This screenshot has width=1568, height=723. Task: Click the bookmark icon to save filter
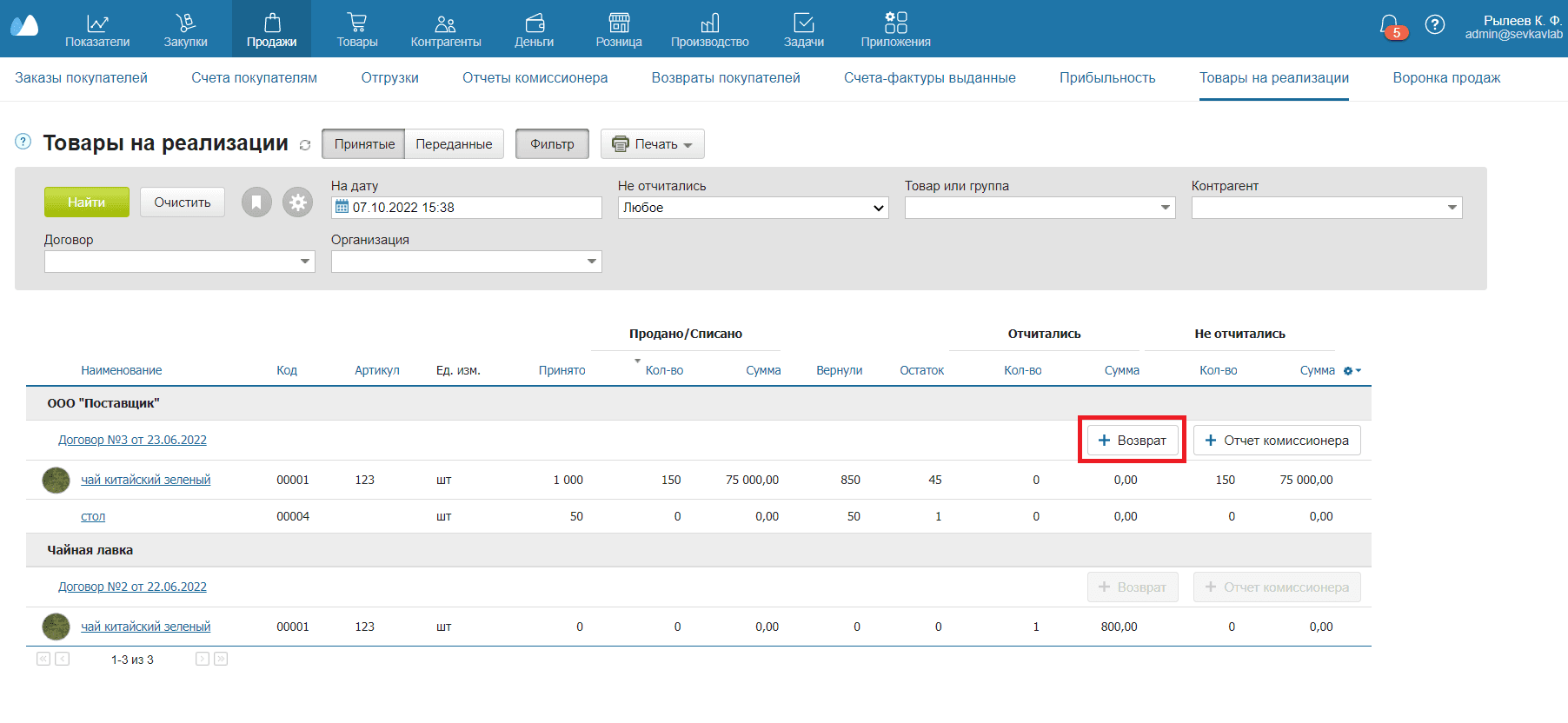coord(256,202)
